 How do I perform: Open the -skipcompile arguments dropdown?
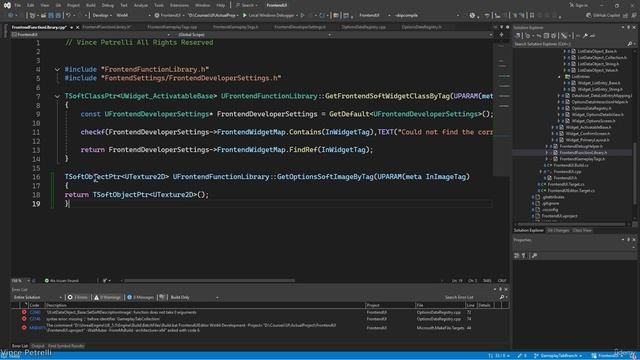click(x=426, y=16)
